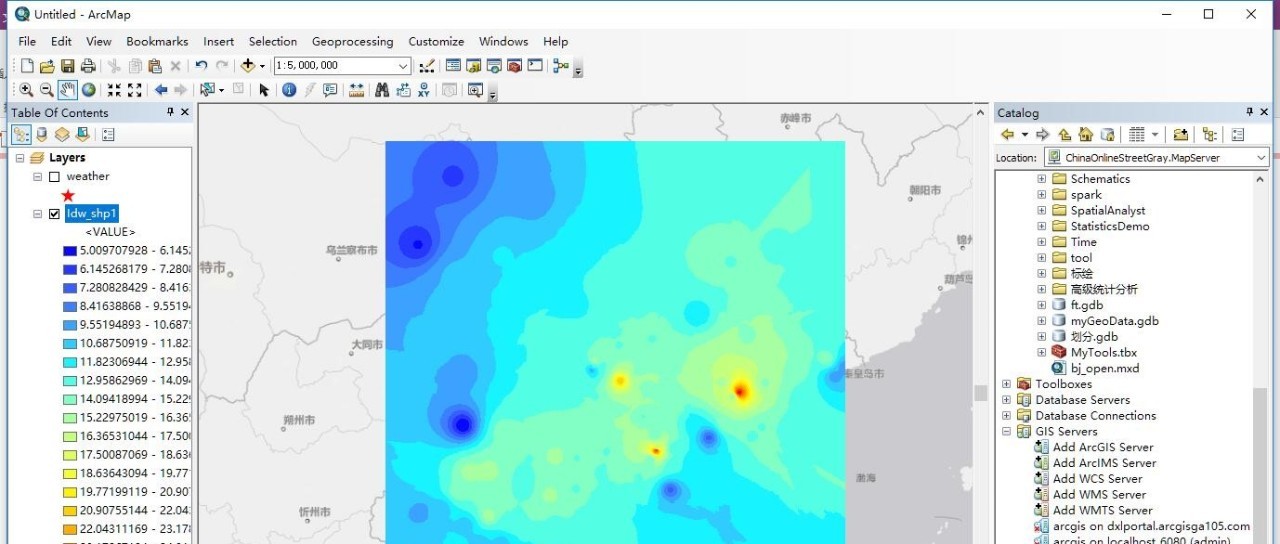Turn on the weather layer checkbox
Viewport: 1280px width, 544px height.
54,177
